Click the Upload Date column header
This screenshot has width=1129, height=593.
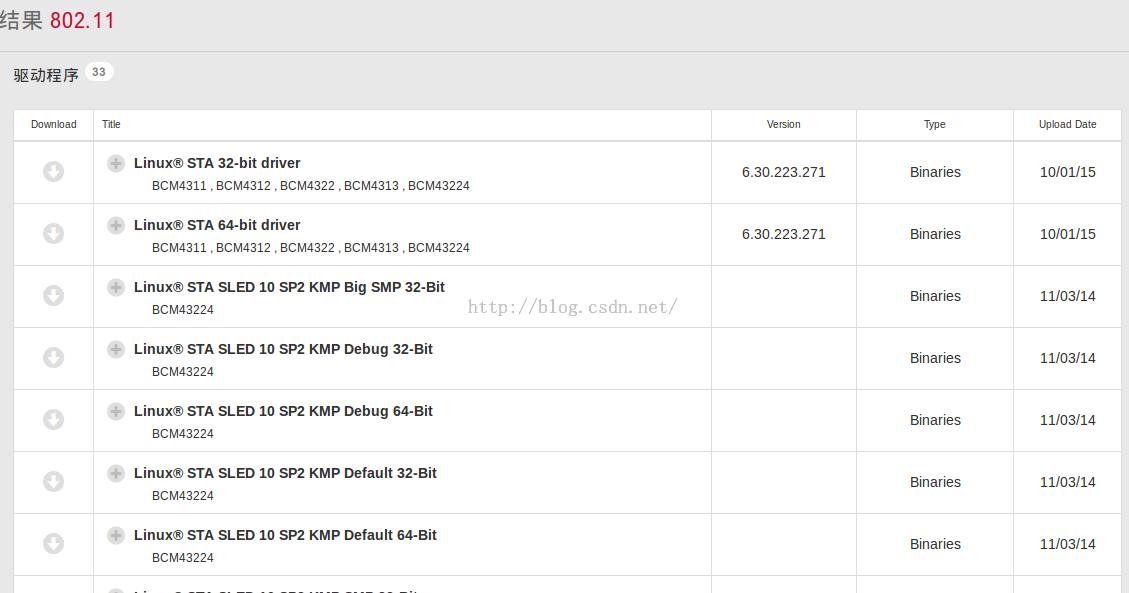1067,125
